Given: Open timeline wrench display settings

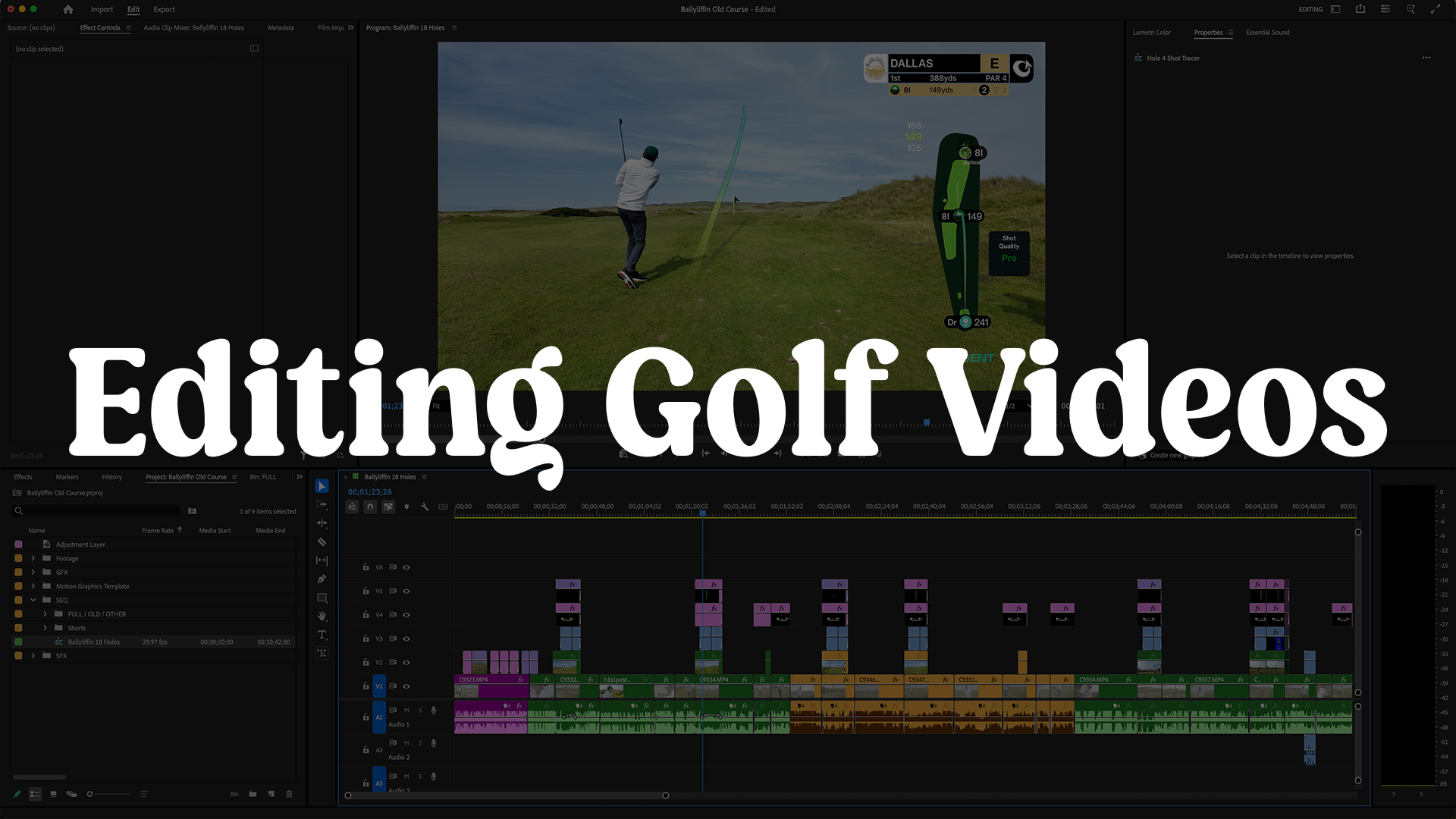Looking at the screenshot, I should pos(425,507).
